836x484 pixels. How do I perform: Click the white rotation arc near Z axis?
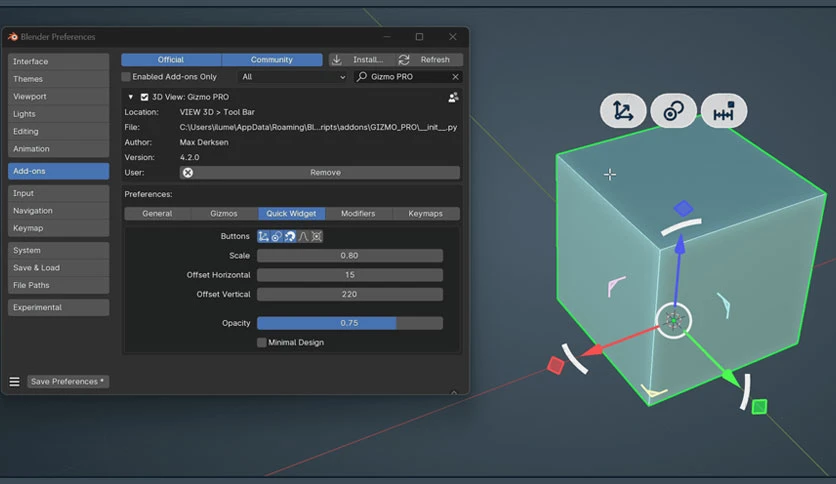(x=681, y=227)
